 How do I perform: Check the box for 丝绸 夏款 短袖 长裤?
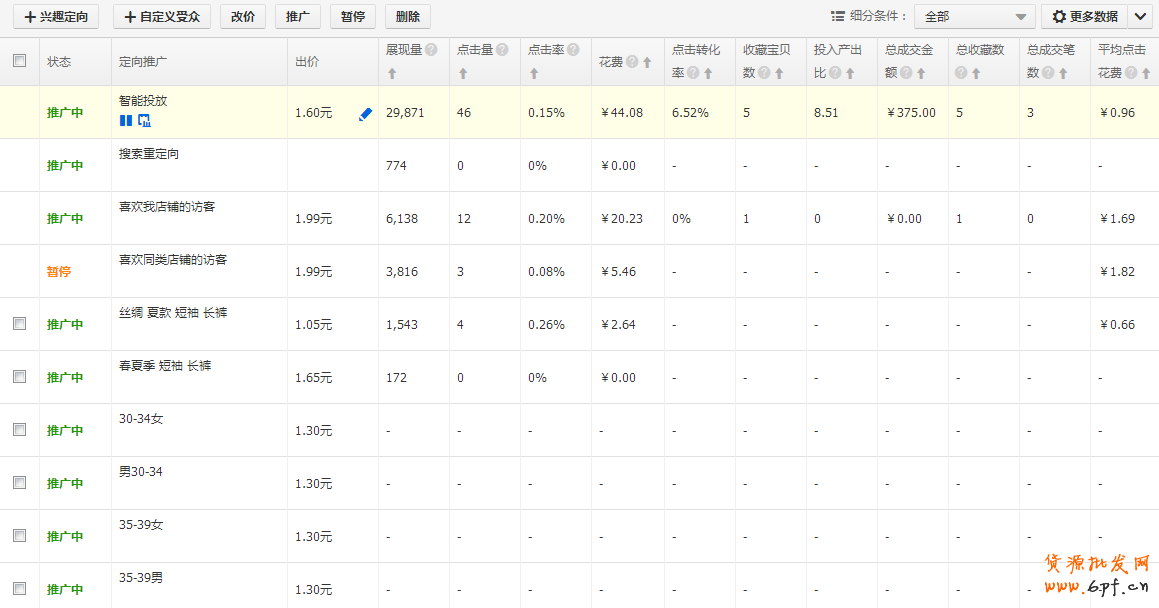coord(19,324)
